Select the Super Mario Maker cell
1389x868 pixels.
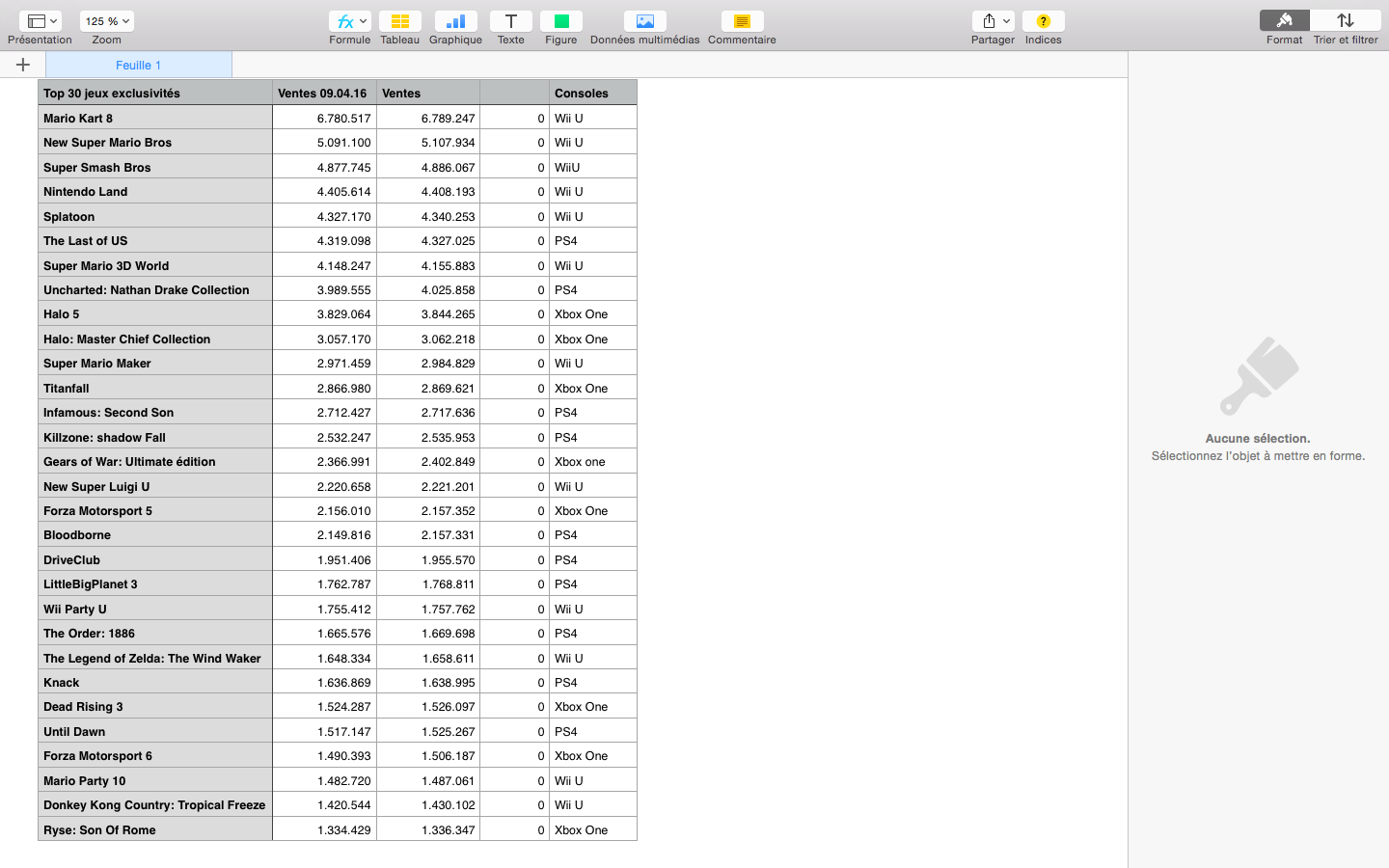[x=155, y=363]
